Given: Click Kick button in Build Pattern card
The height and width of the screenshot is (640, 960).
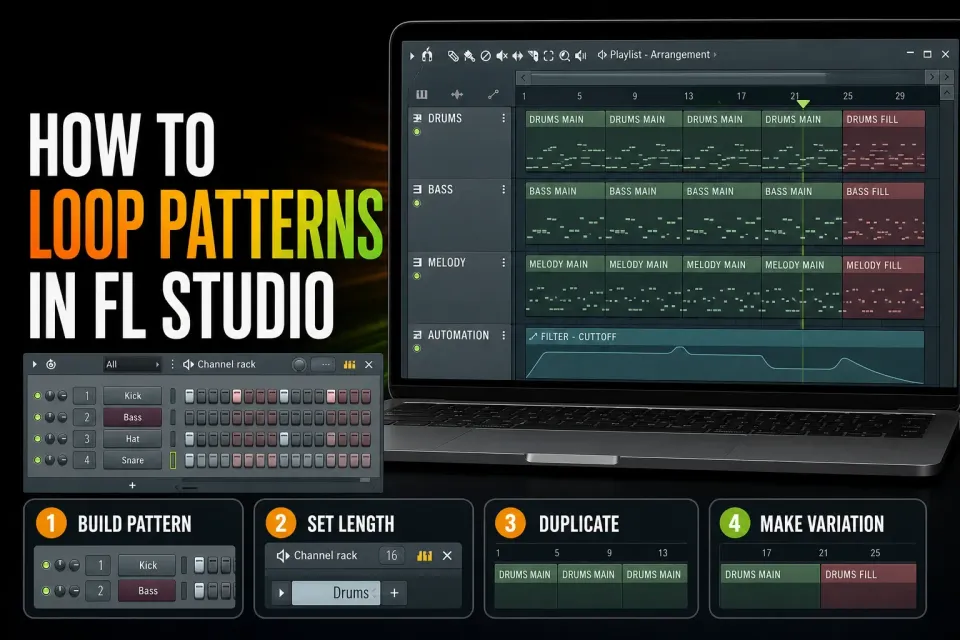Looking at the screenshot, I should coord(148,565).
